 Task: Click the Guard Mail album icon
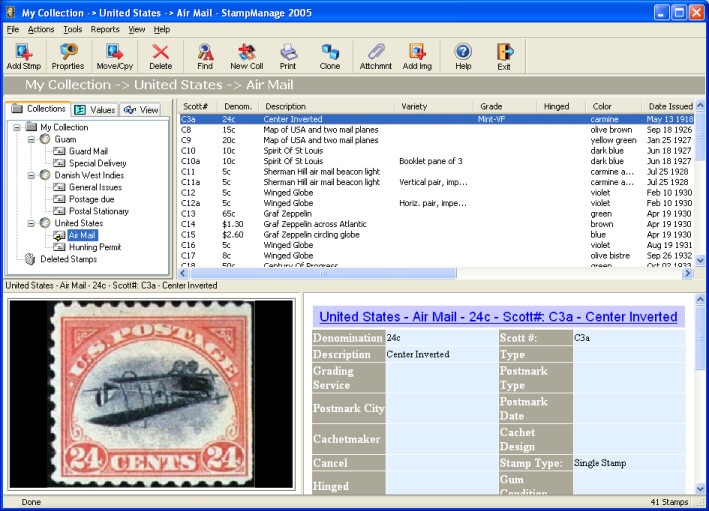pos(59,151)
